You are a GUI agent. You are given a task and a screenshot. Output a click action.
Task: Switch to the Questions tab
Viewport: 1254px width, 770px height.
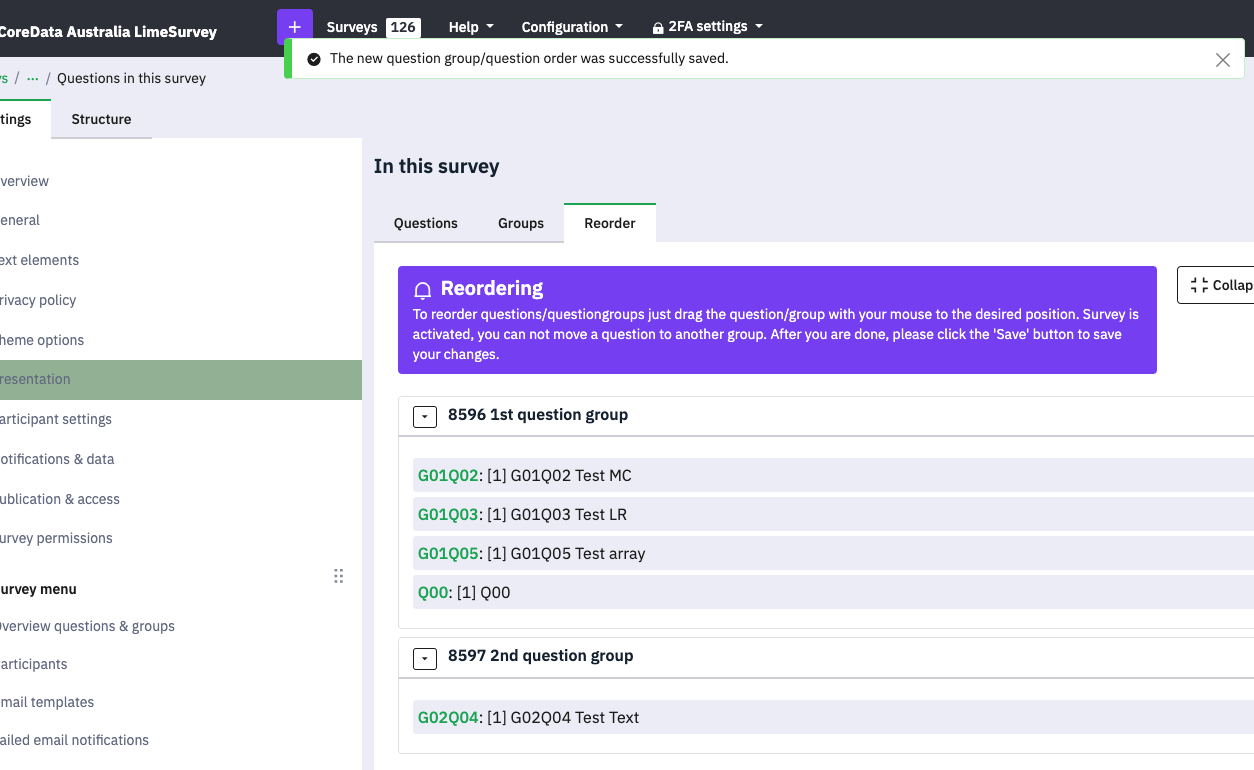[425, 223]
